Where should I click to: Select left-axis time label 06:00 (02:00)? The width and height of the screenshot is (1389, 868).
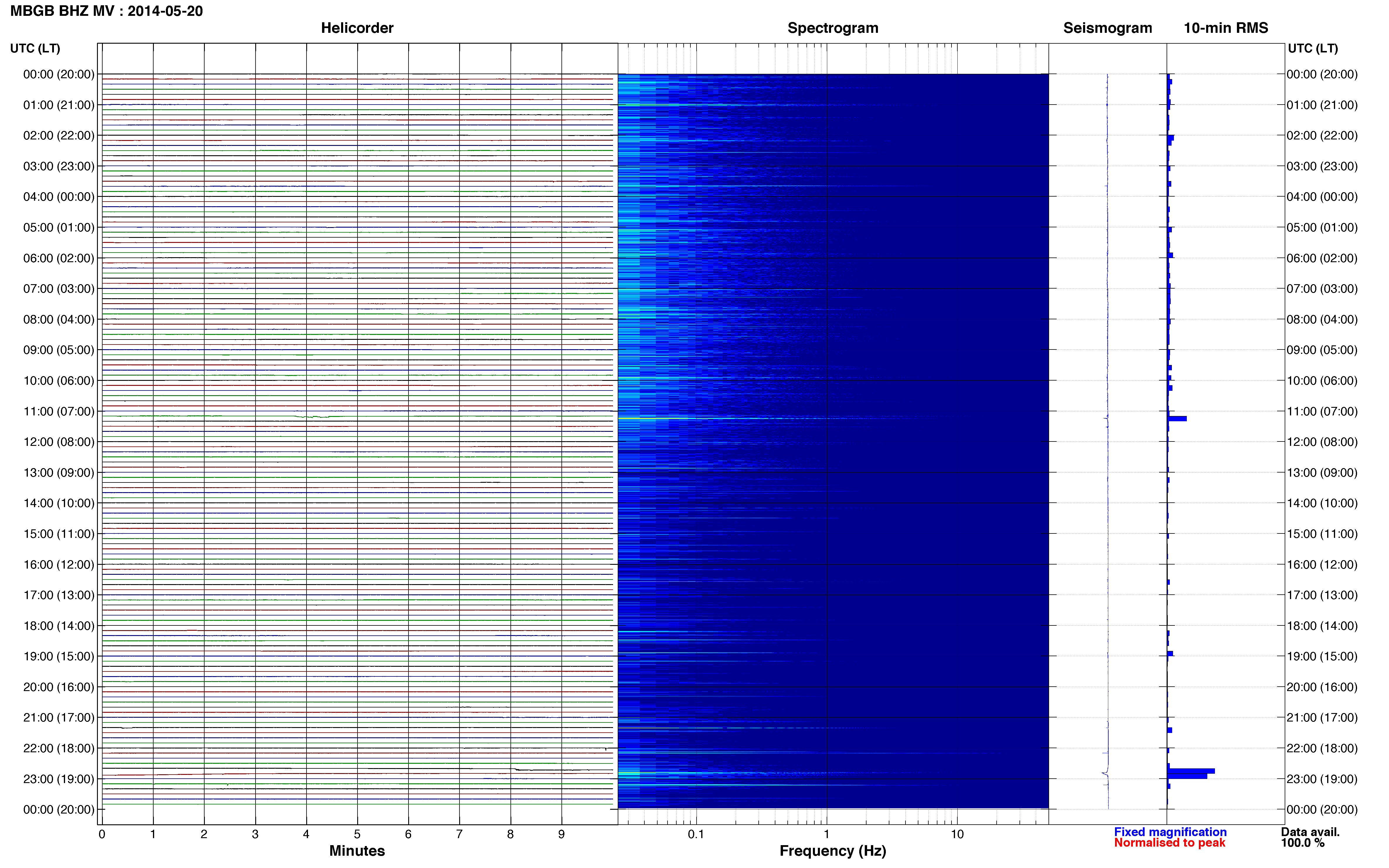coord(59,258)
